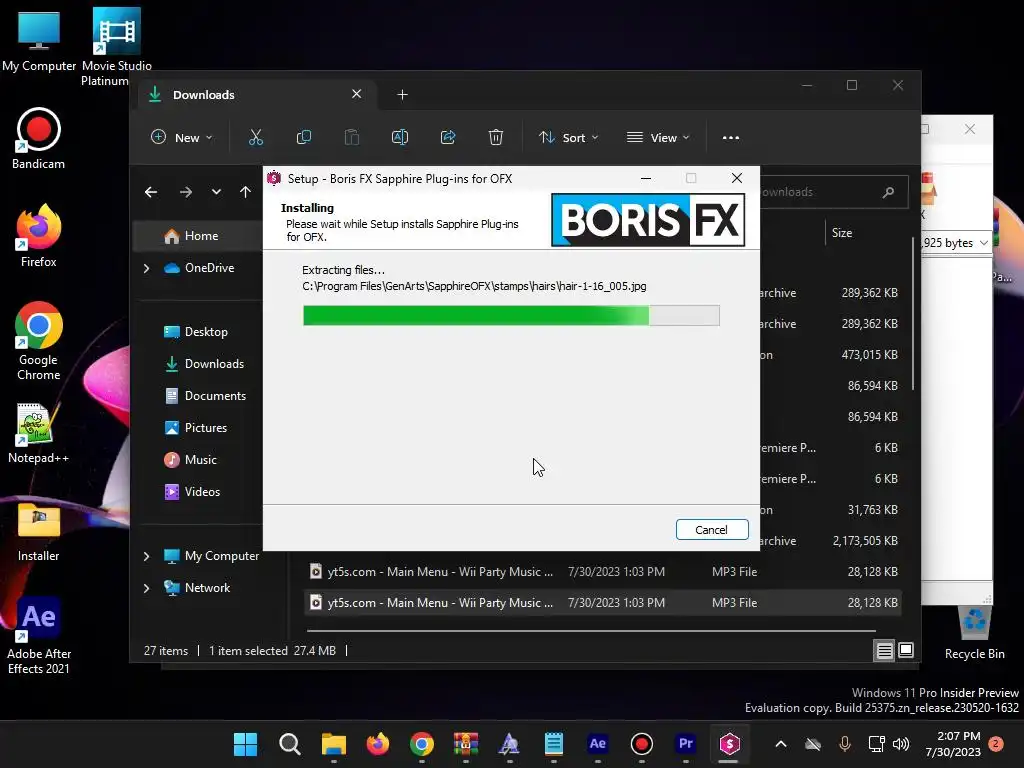Select the selected Wii Party Music MP3 row
The width and height of the screenshot is (1024, 768).
tap(603, 603)
